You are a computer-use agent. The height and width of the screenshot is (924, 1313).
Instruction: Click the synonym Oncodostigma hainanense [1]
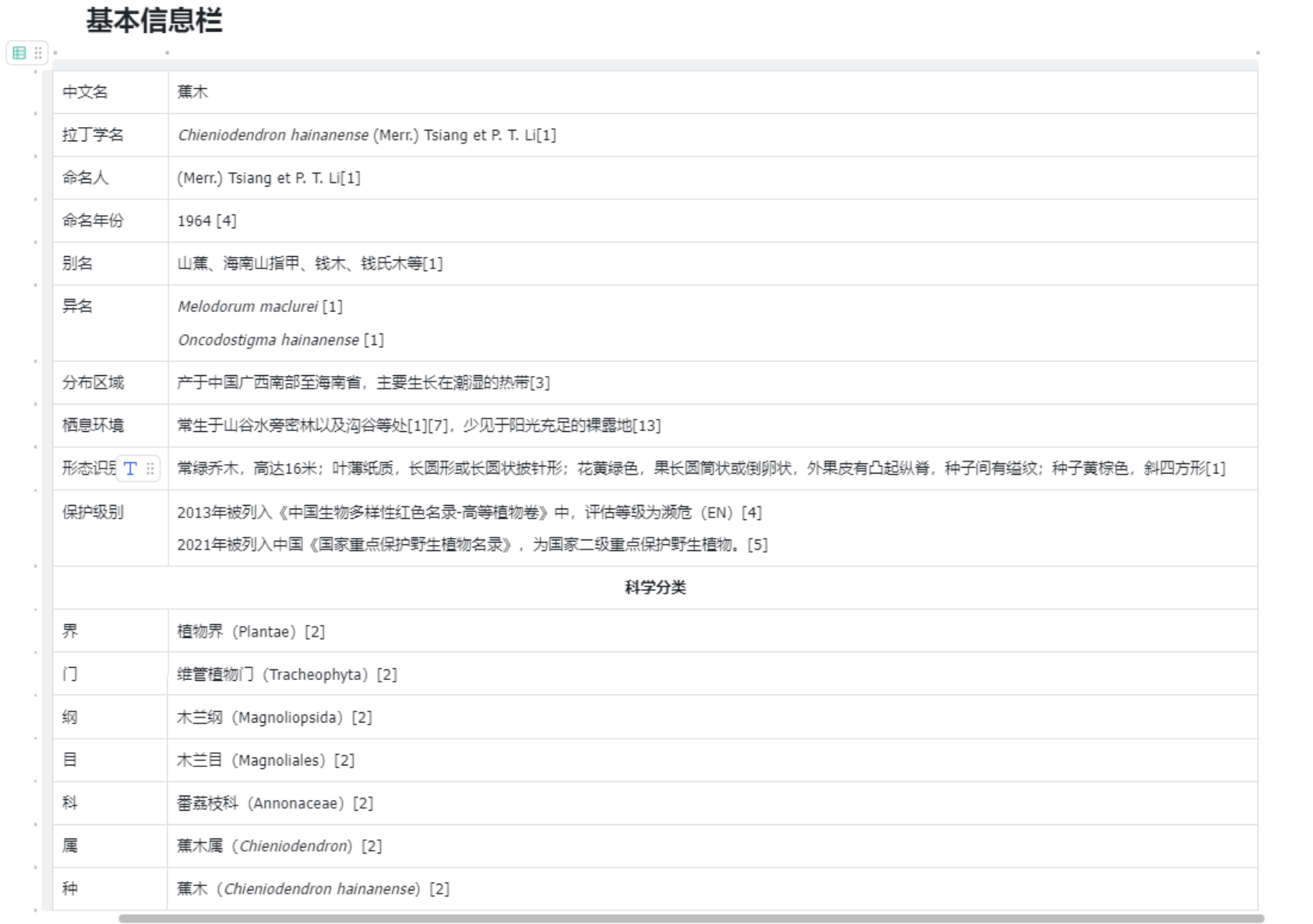coord(281,340)
